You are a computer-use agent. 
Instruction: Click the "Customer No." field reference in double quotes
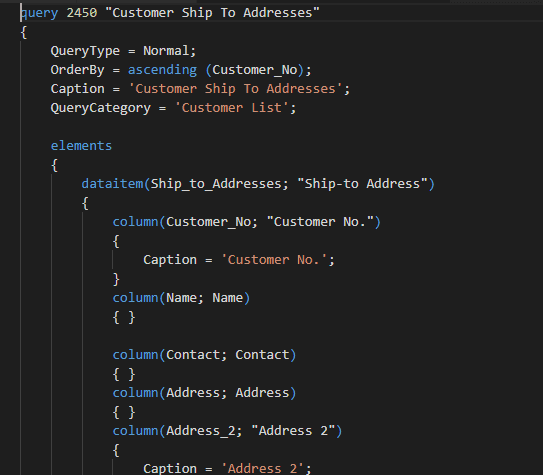pyautogui.click(x=320, y=222)
